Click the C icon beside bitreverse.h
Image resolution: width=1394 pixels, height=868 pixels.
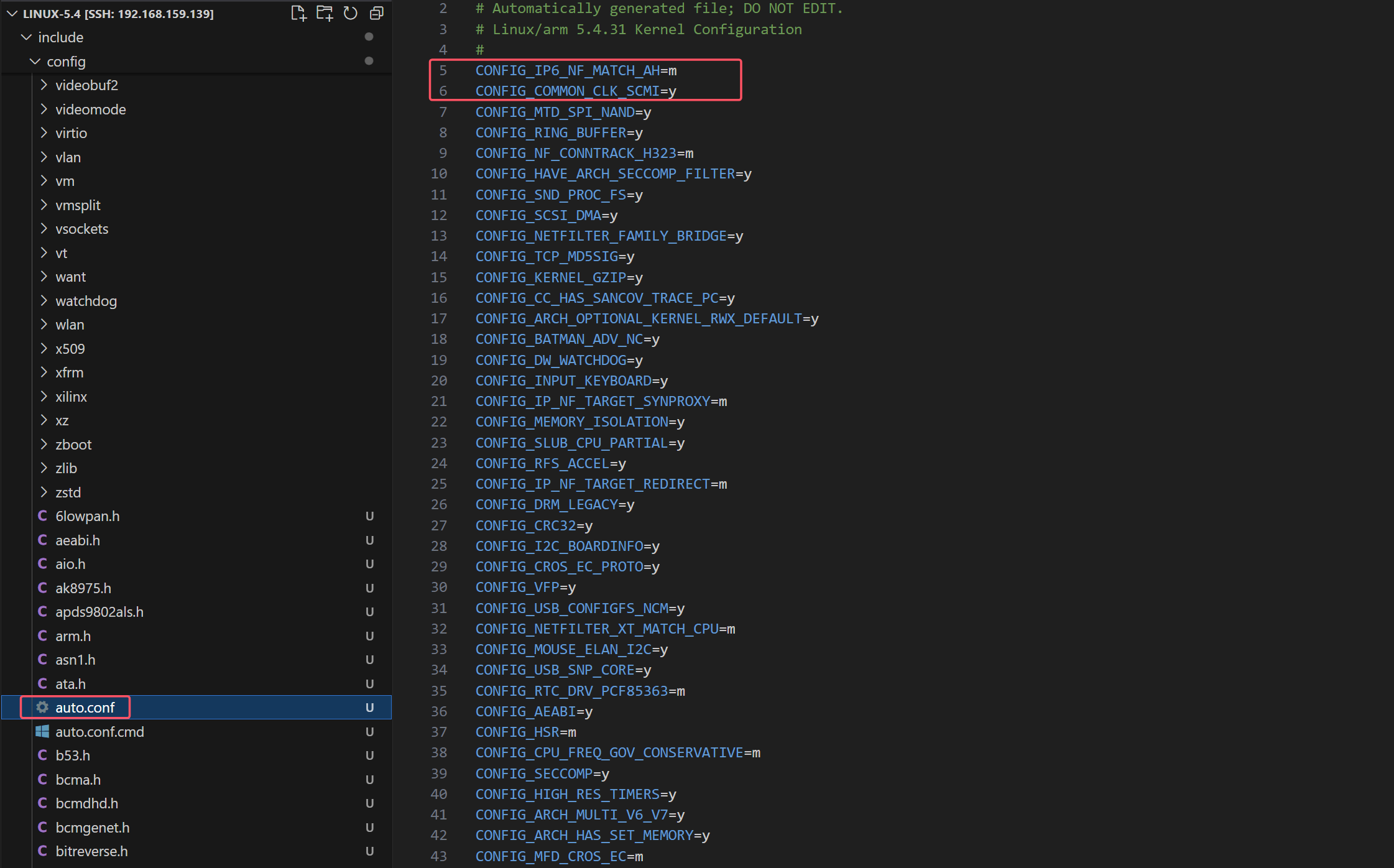42,851
